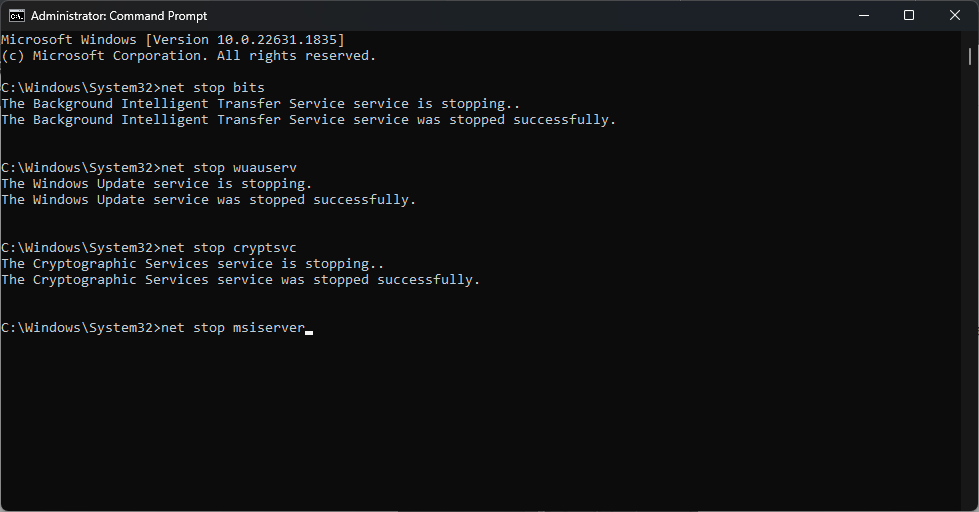Close the Command Prompt window

pos(955,15)
